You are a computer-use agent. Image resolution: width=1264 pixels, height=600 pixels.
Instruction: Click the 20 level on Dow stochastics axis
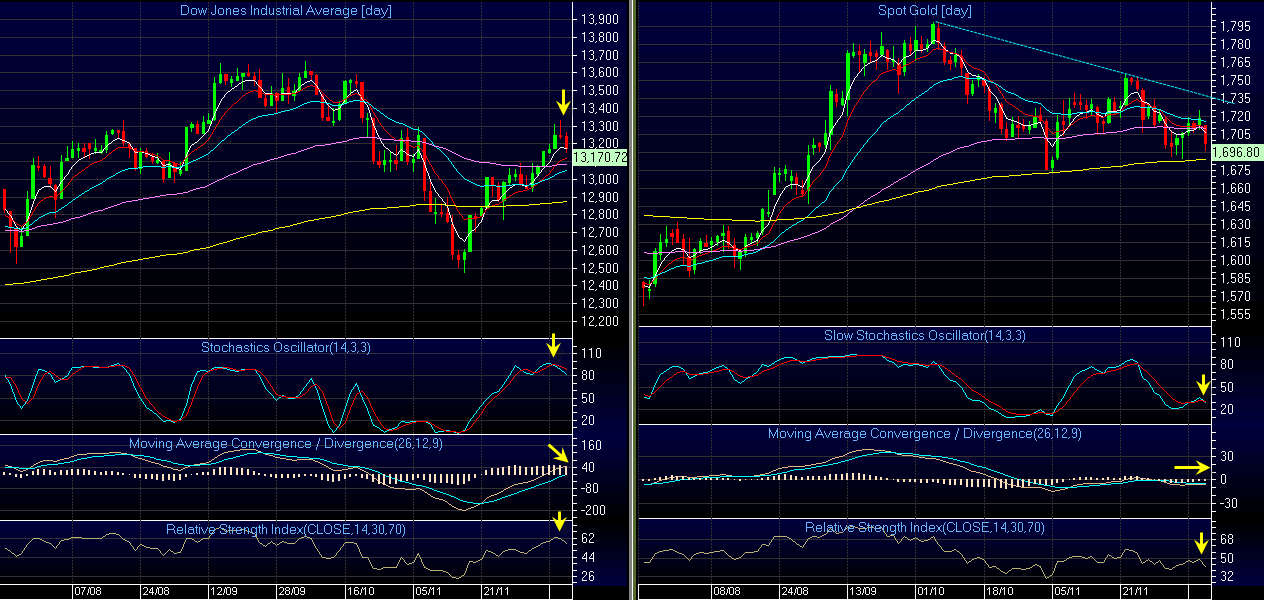(588, 420)
